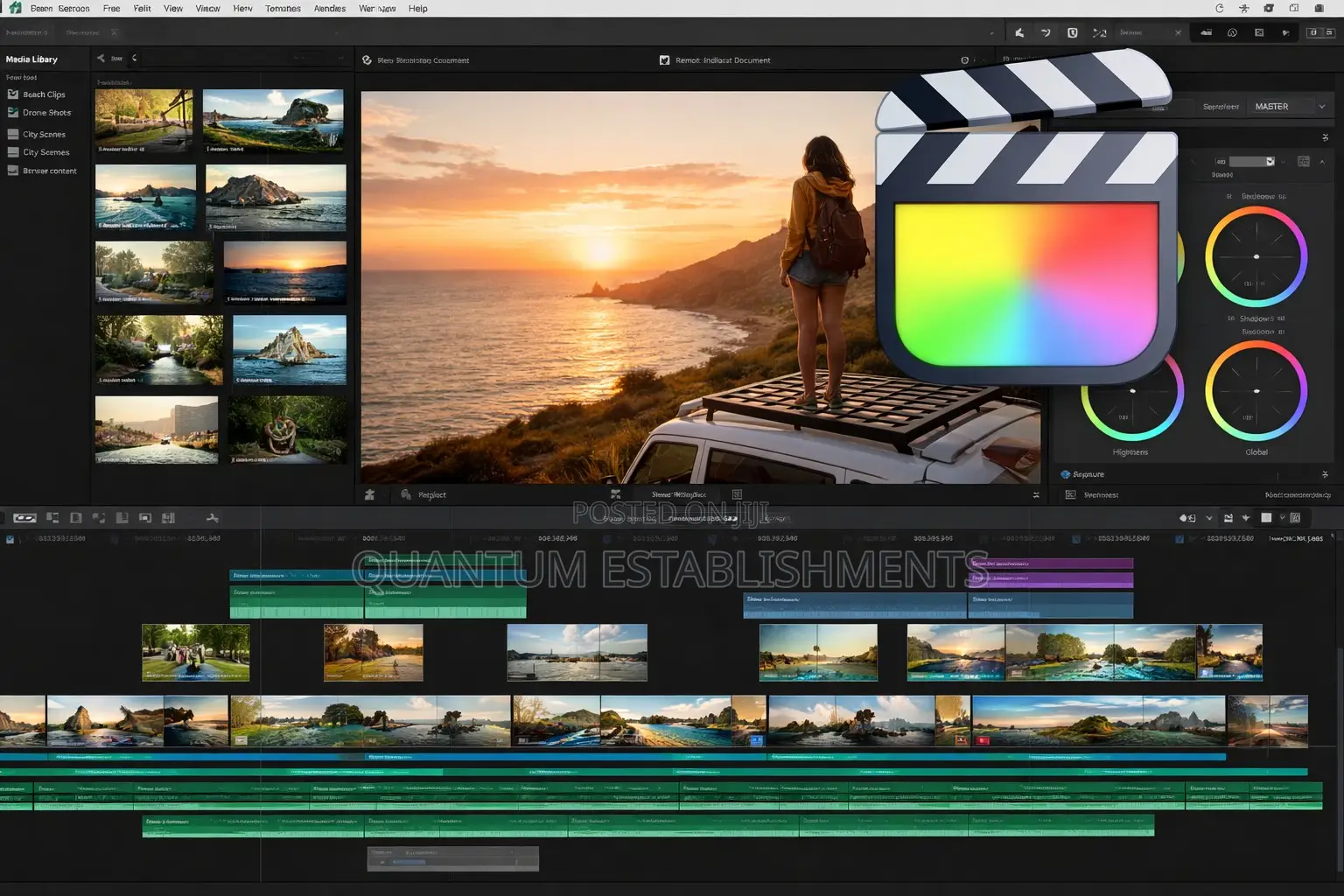The height and width of the screenshot is (896, 1344).
Task: Click the expand icon at the viewer's bottom-right corner
Action: tap(1036, 495)
